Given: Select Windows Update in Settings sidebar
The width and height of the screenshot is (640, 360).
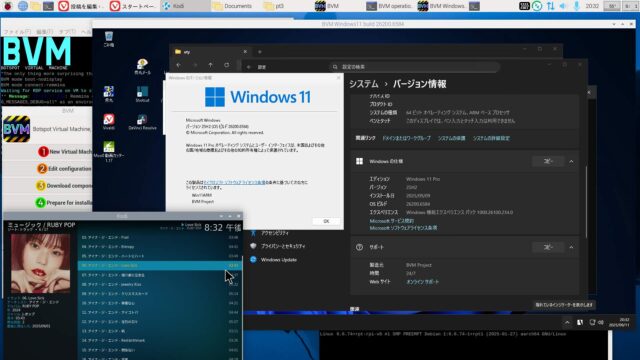Looking at the screenshot, I should point(278,260).
